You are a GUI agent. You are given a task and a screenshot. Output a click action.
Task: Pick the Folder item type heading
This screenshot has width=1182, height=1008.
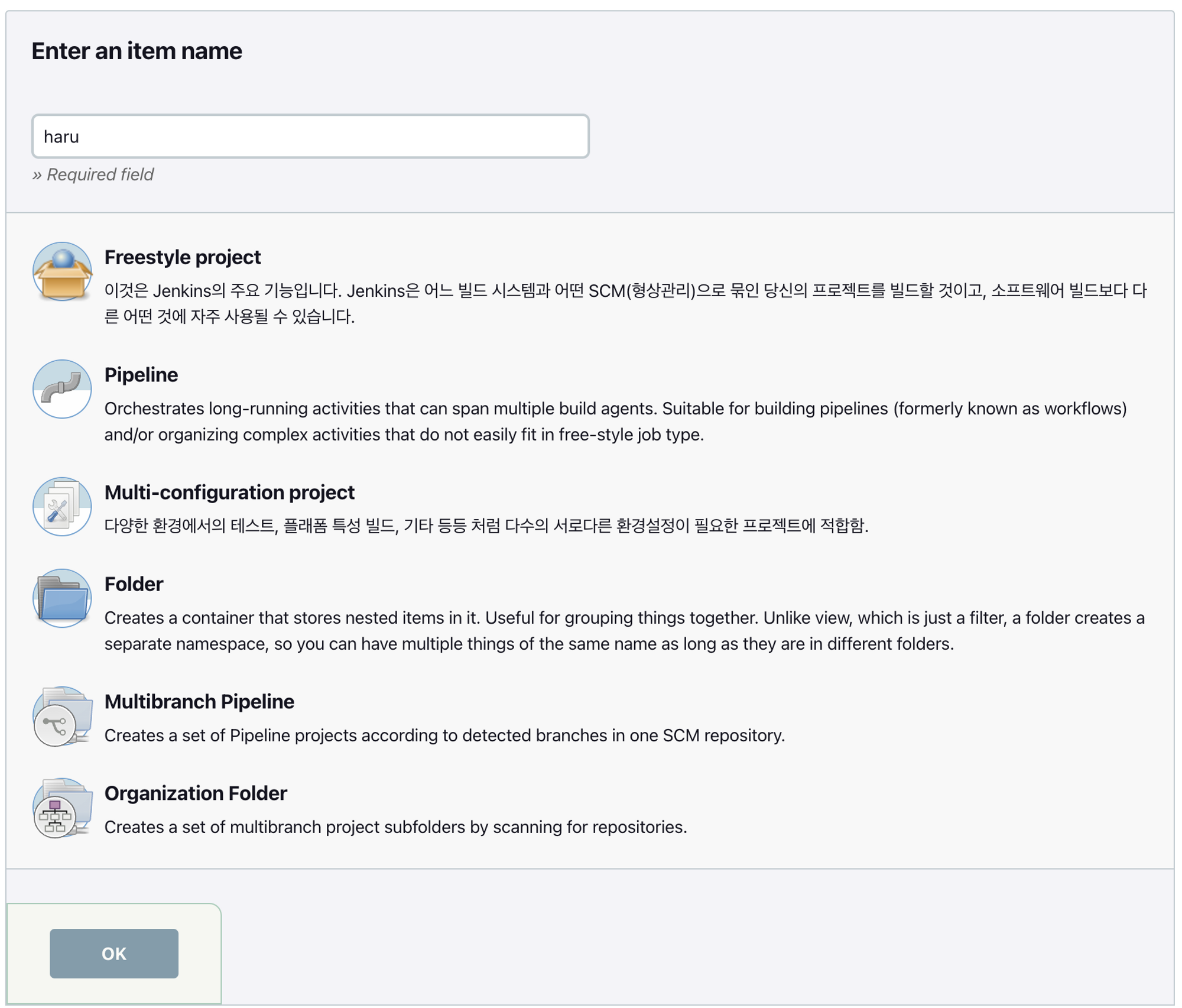(134, 584)
